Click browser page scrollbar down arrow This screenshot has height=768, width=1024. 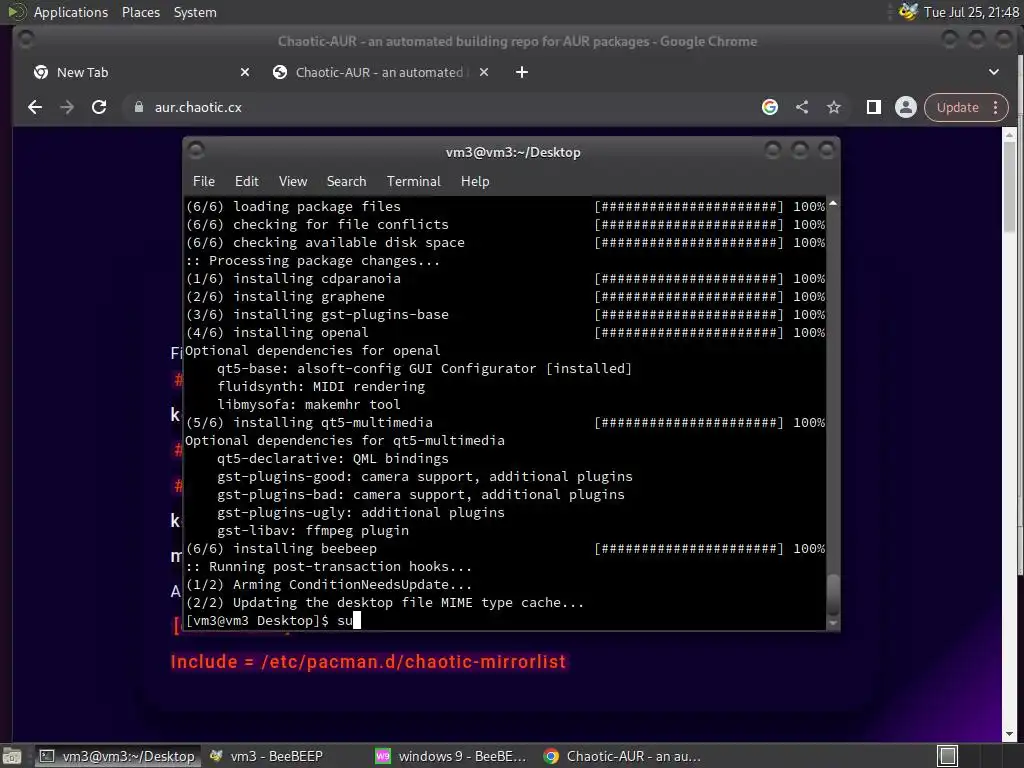click(1009, 734)
